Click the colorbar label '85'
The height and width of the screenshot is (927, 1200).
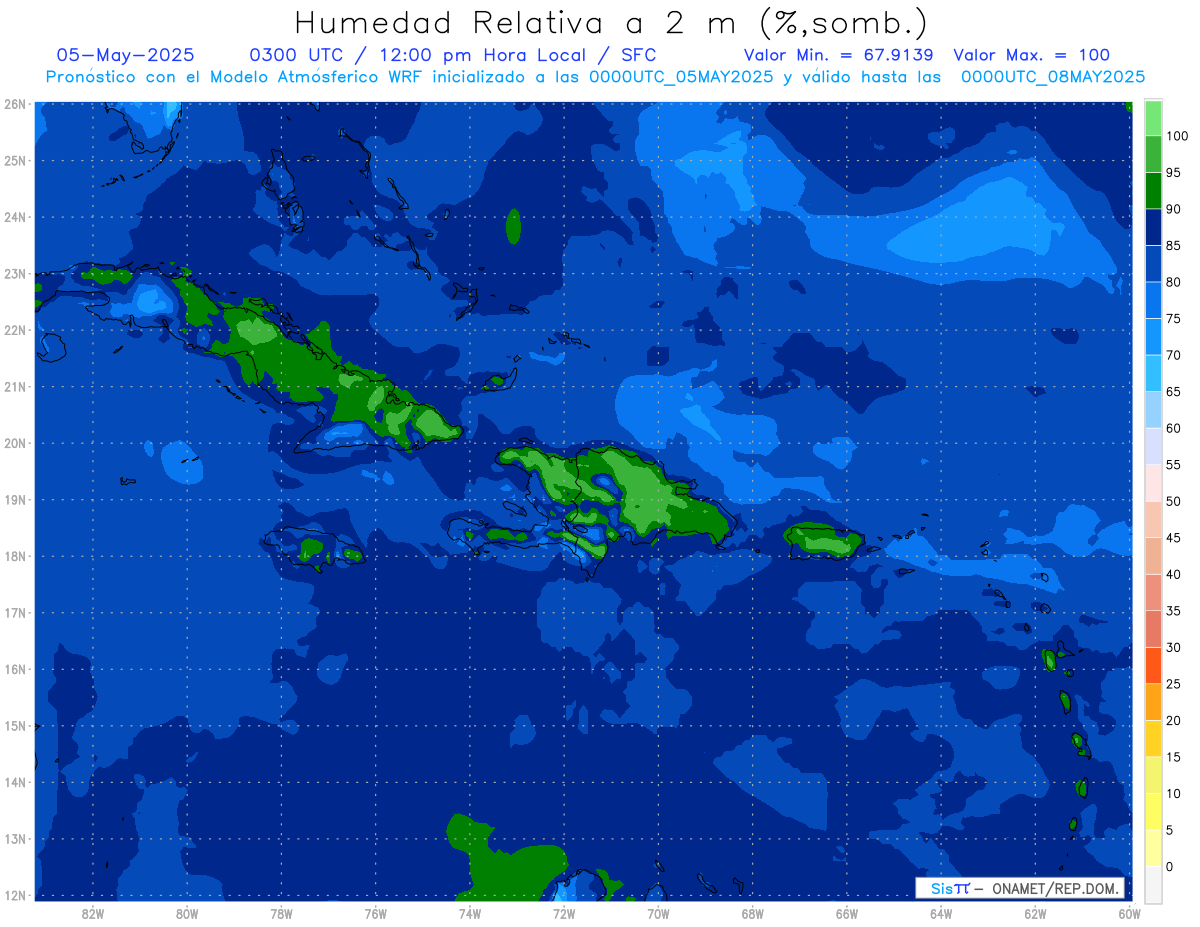point(1174,245)
